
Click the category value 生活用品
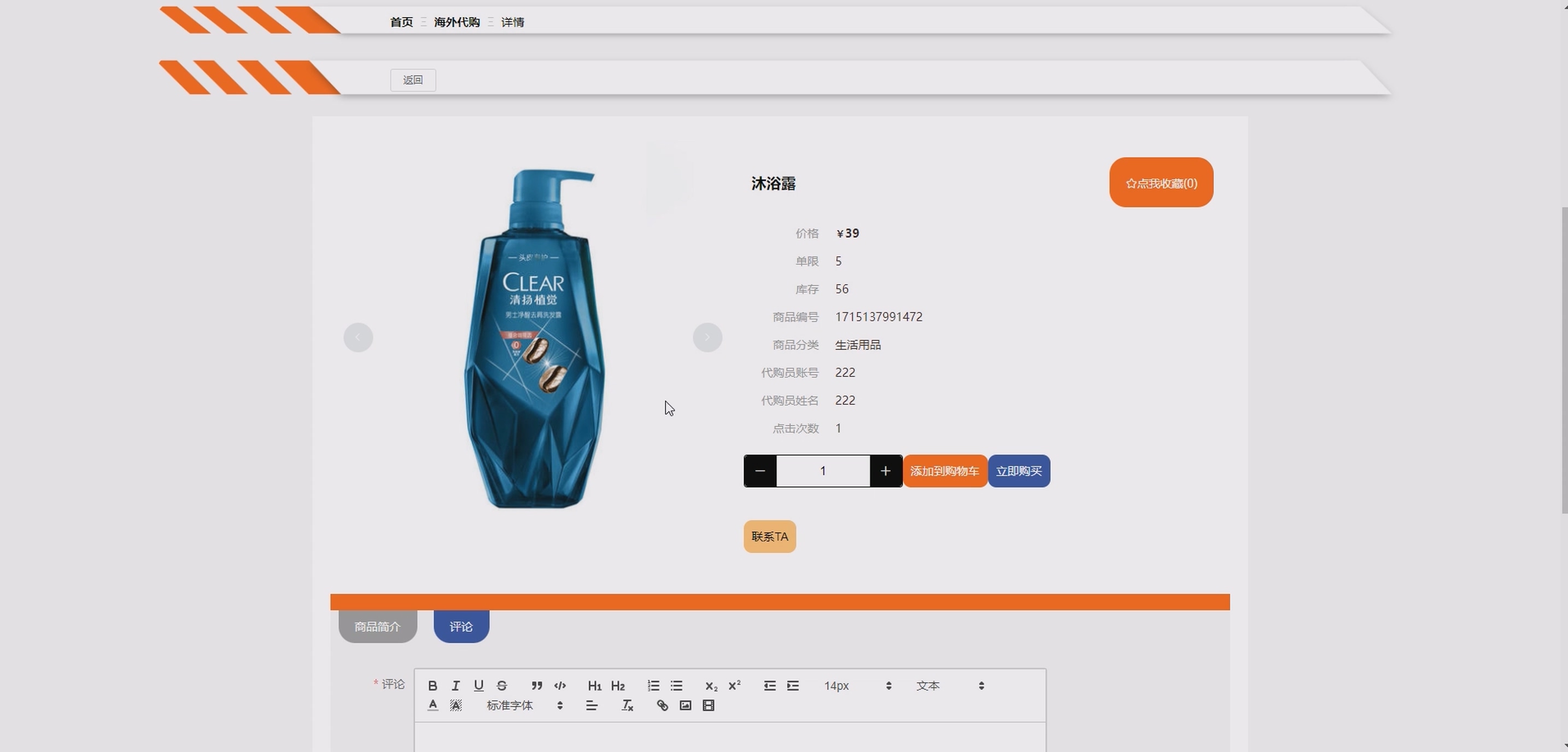858,345
